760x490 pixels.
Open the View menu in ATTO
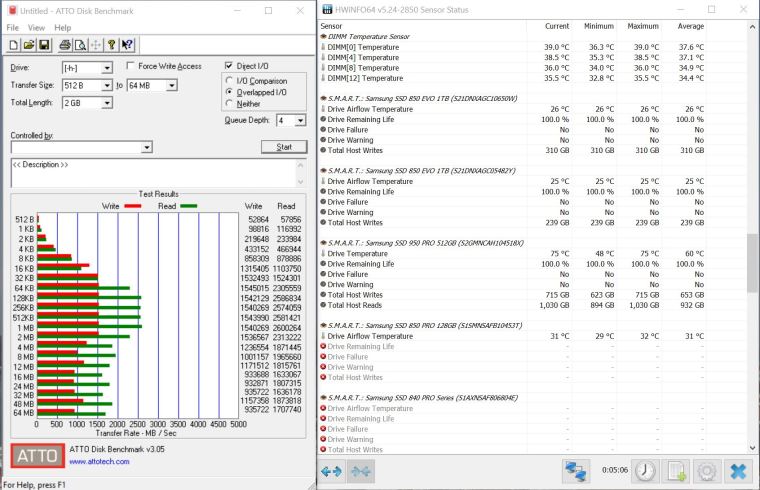[x=36, y=28]
